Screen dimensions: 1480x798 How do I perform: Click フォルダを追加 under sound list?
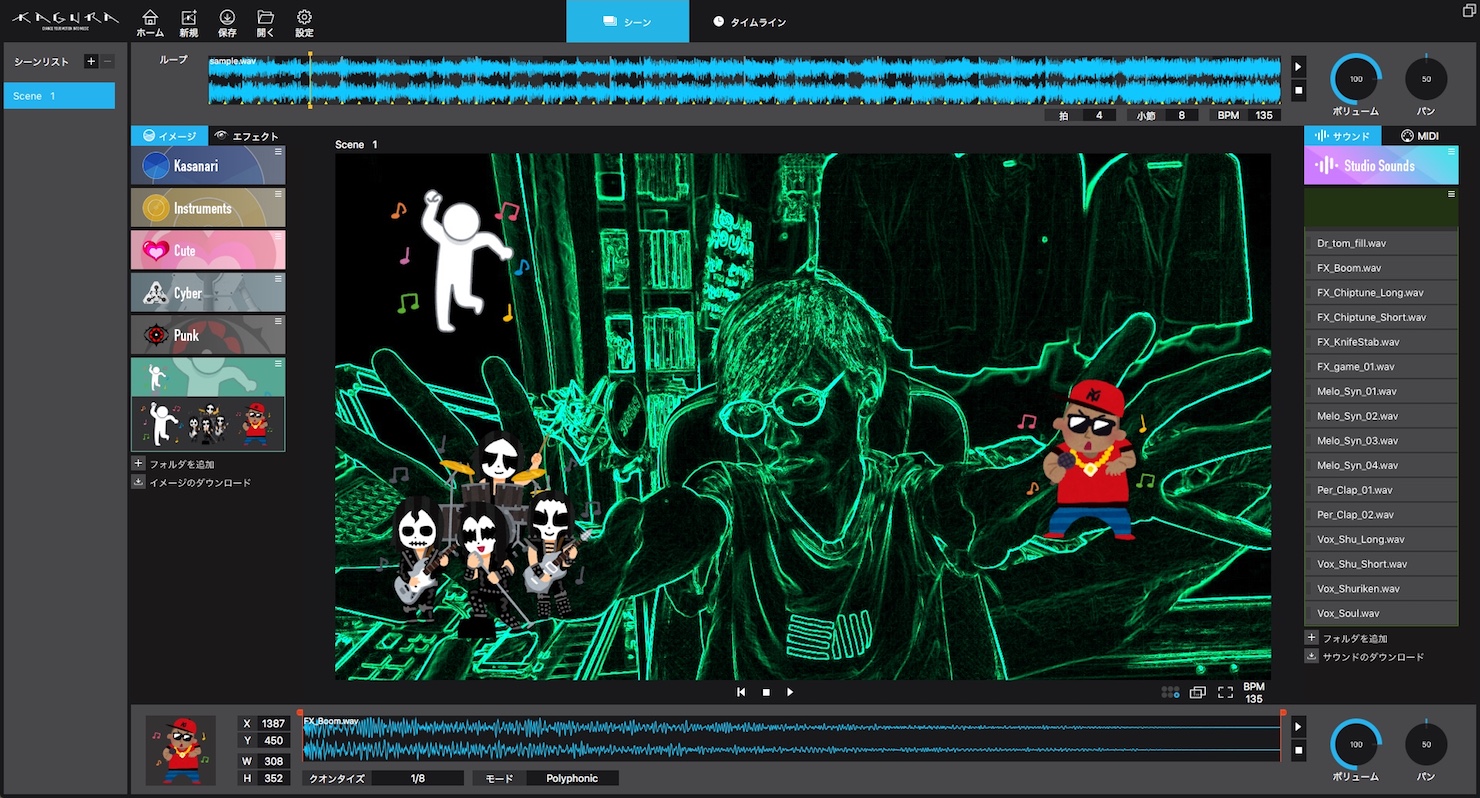(1355, 638)
